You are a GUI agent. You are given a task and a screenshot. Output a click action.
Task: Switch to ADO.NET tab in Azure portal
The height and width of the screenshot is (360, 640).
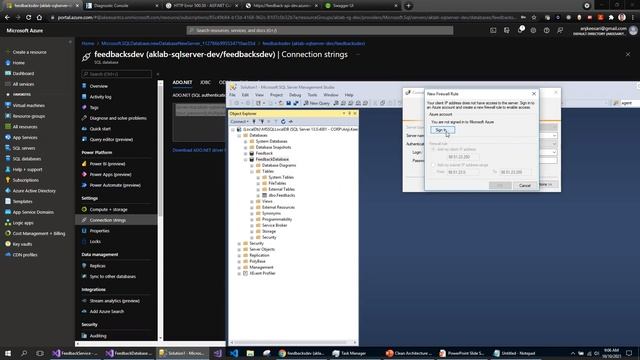click(182, 82)
